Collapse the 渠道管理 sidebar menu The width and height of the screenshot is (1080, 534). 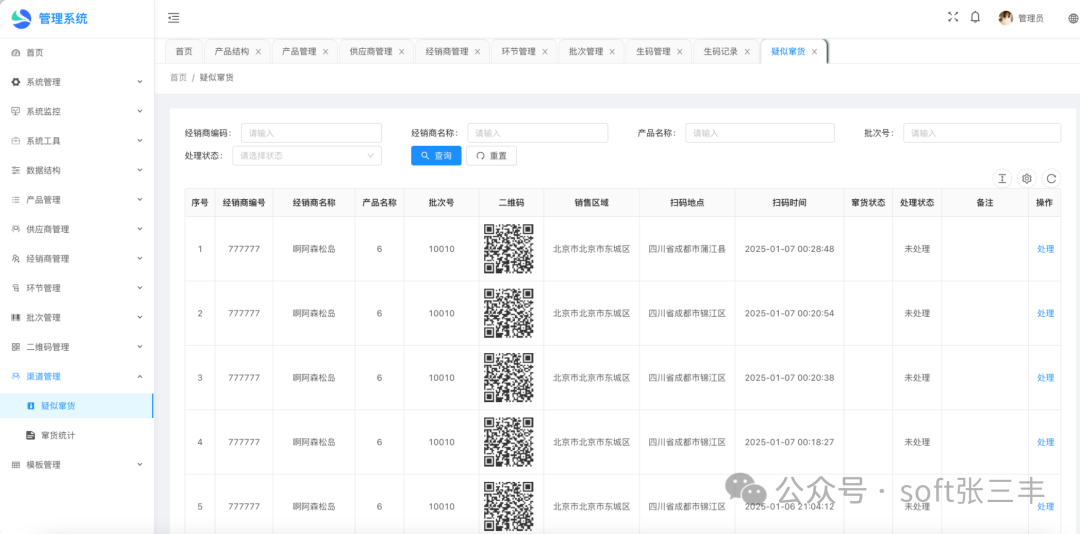(75, 377)
